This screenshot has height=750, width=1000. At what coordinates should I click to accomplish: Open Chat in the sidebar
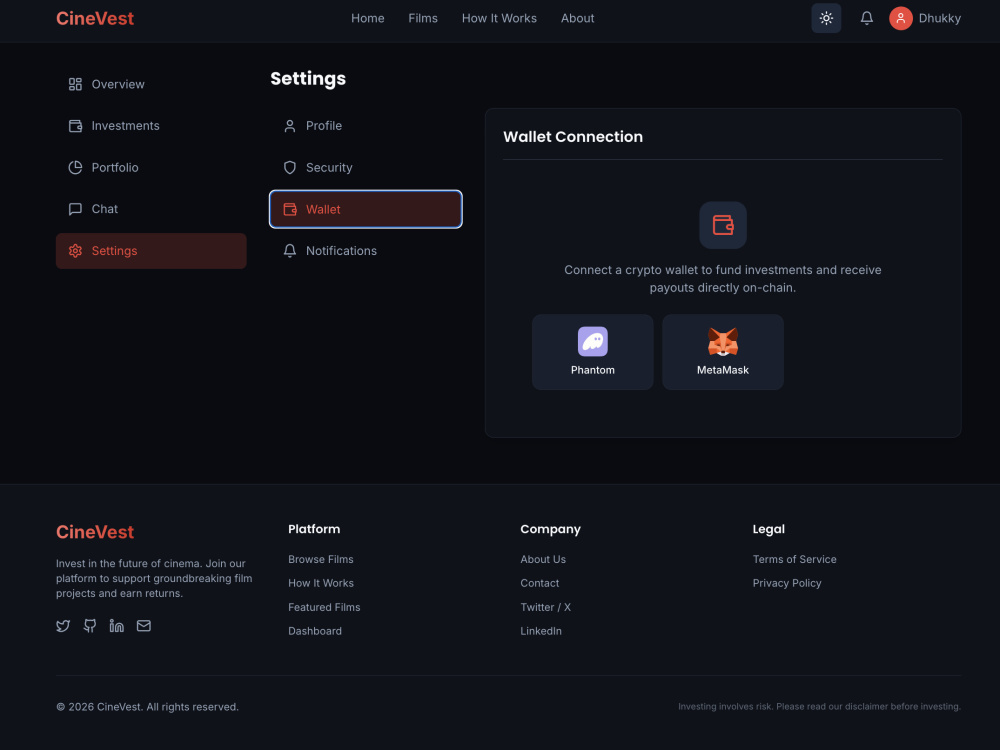(151, 209)
